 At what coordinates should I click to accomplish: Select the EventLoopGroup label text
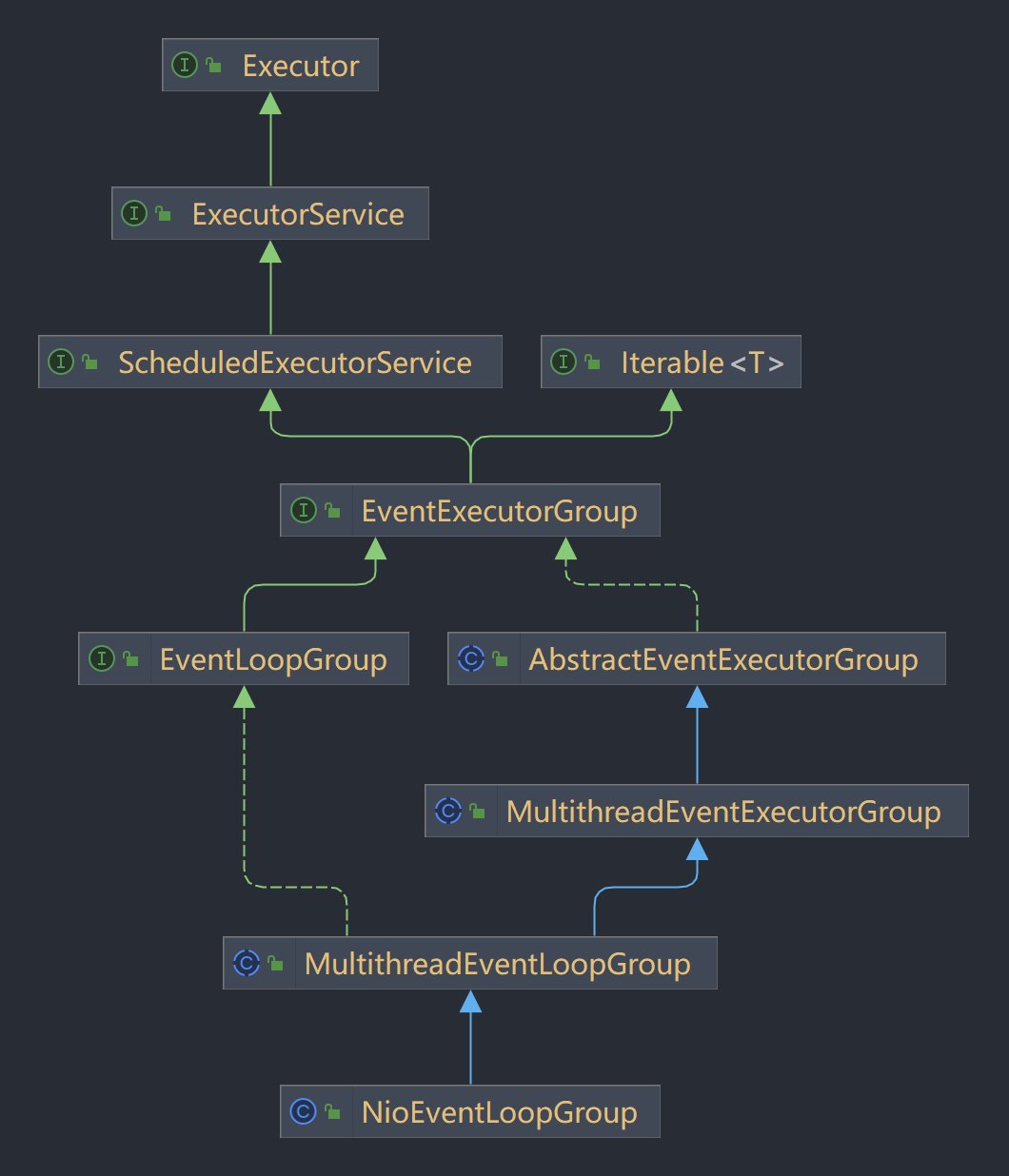point(273,659)
